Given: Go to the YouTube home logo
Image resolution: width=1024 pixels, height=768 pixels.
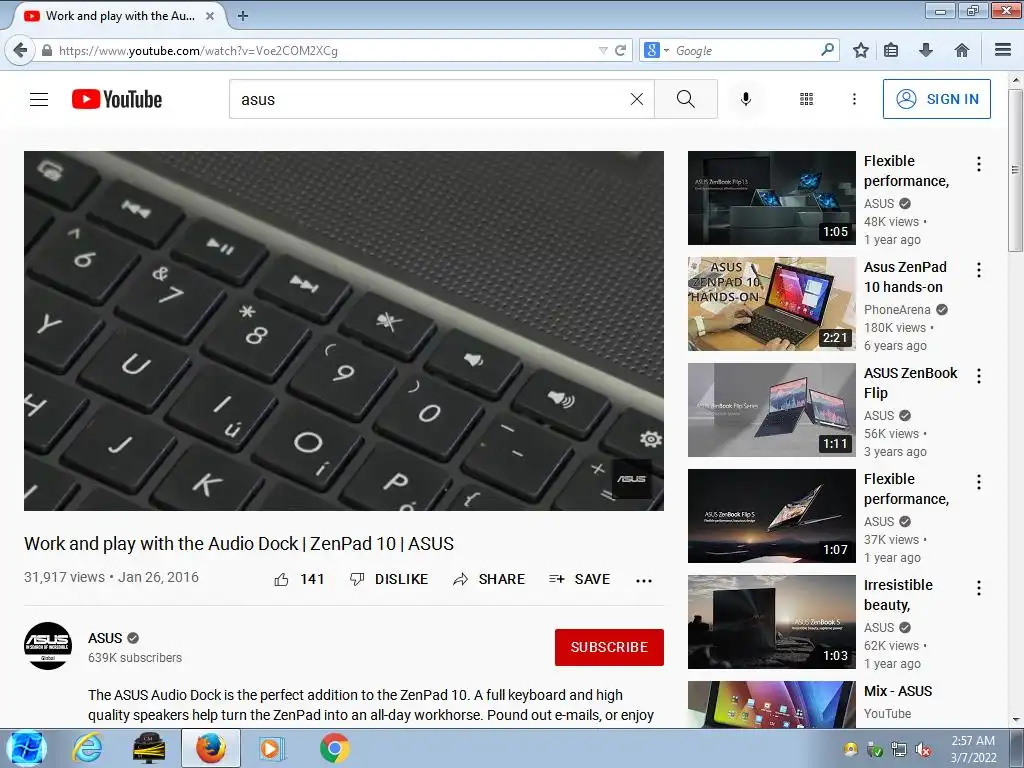Looking at the screenshot, I should click(117, 99).
